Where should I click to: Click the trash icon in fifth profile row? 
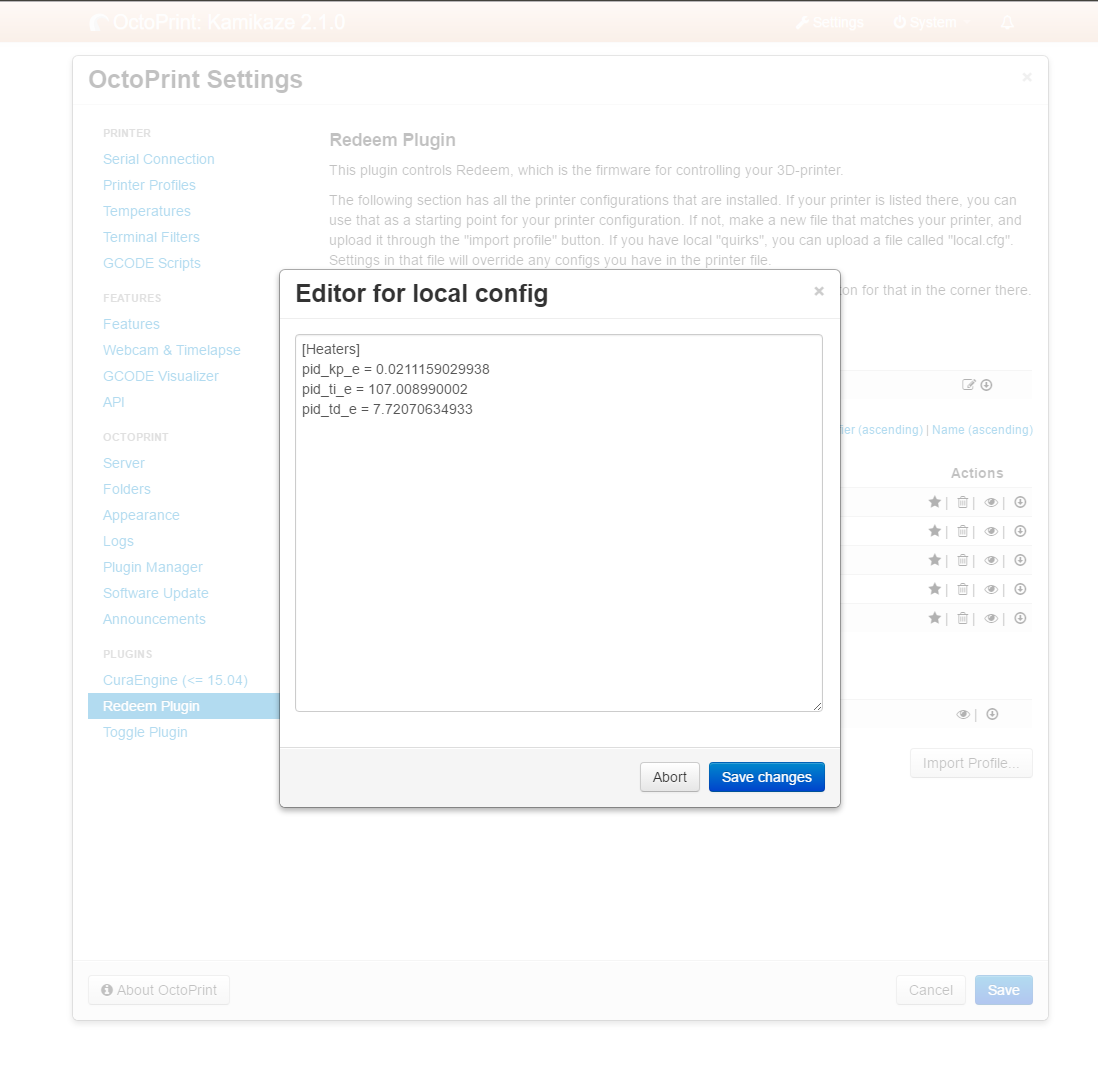coord(962,618)
